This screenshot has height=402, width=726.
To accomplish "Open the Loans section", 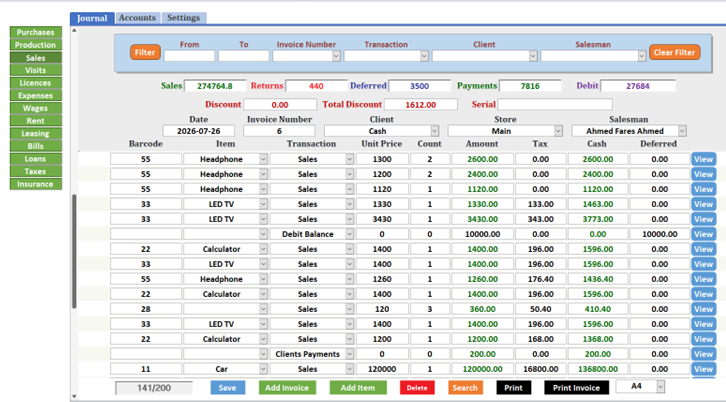I will tap(36, 159).
